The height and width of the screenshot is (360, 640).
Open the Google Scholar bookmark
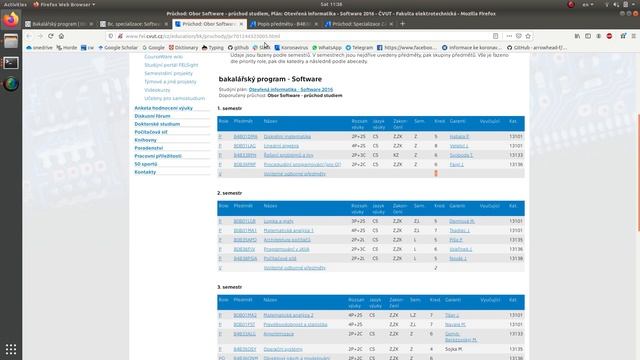(118, 47)
